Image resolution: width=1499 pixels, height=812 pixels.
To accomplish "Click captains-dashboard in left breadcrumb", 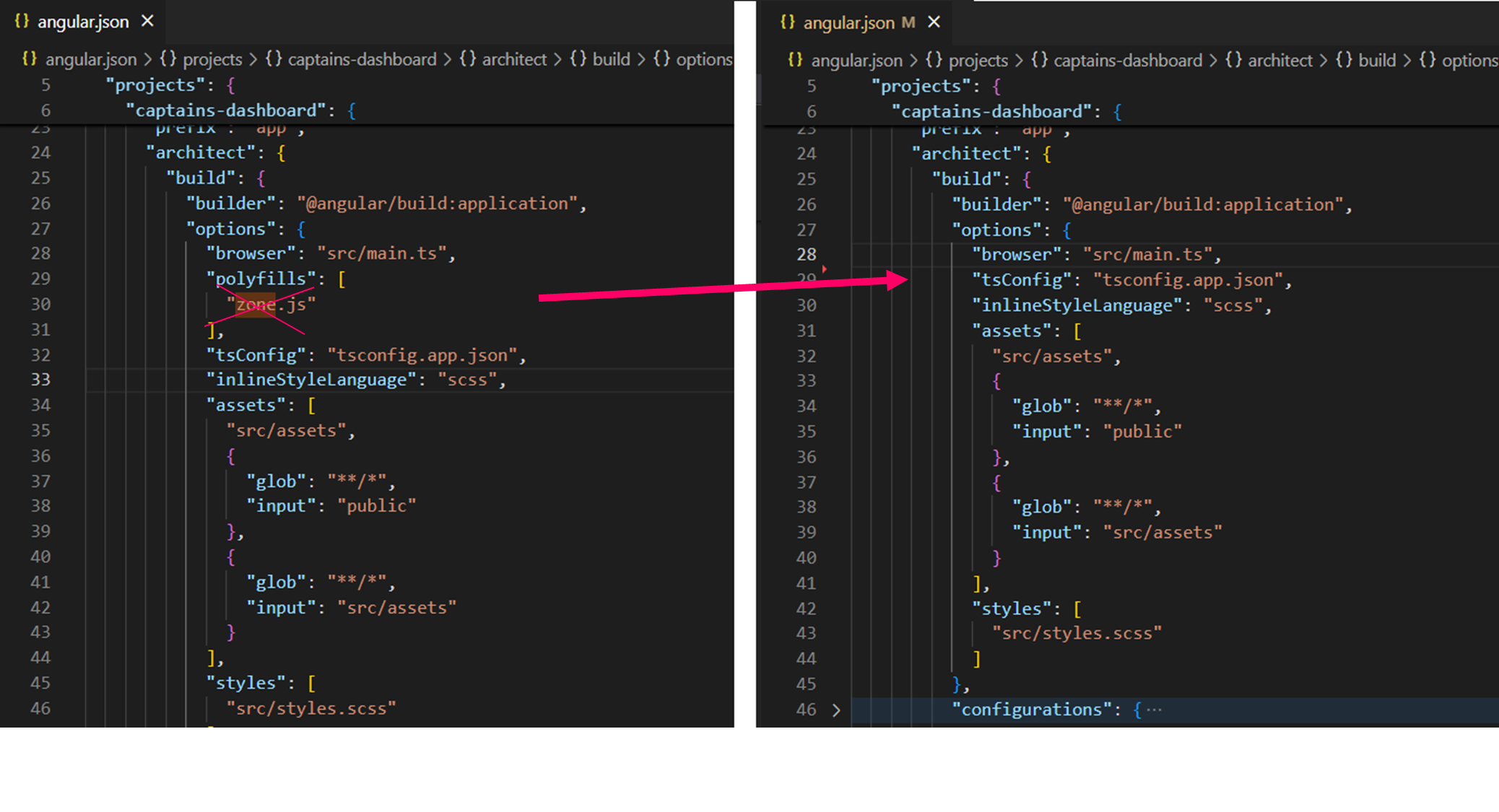I will click(x=362, y=59).
